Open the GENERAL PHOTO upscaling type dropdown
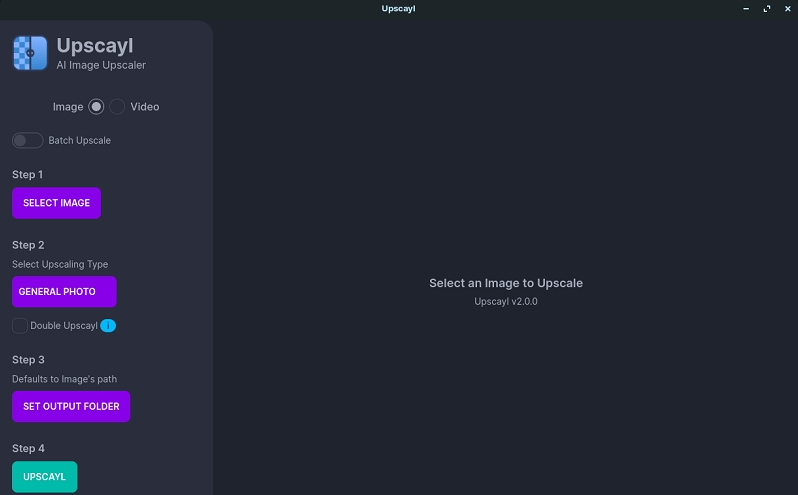Image resolution: width=798 pixels, height=495 pixels. [64, 292]
